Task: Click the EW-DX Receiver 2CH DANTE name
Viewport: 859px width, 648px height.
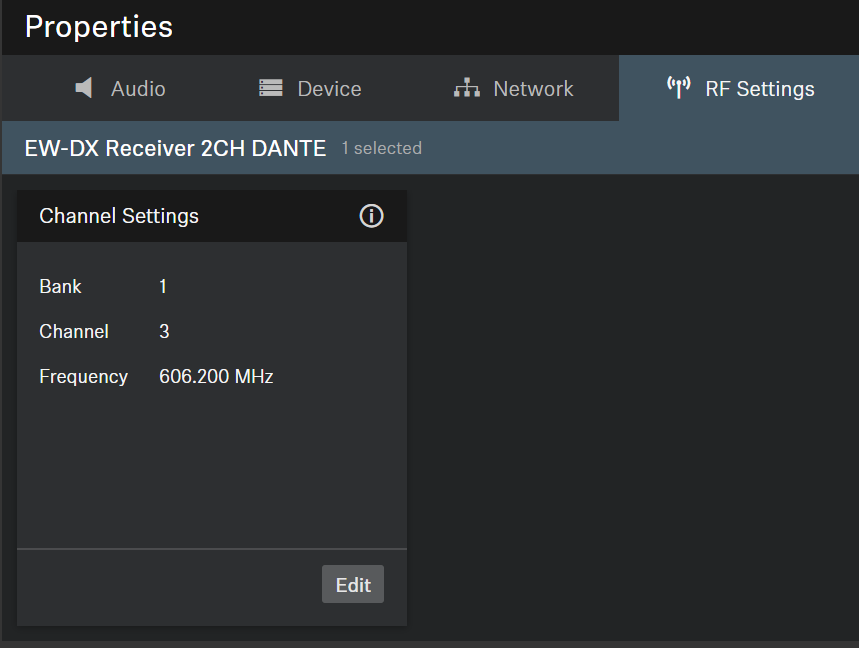Action: [x=175, y=148]
